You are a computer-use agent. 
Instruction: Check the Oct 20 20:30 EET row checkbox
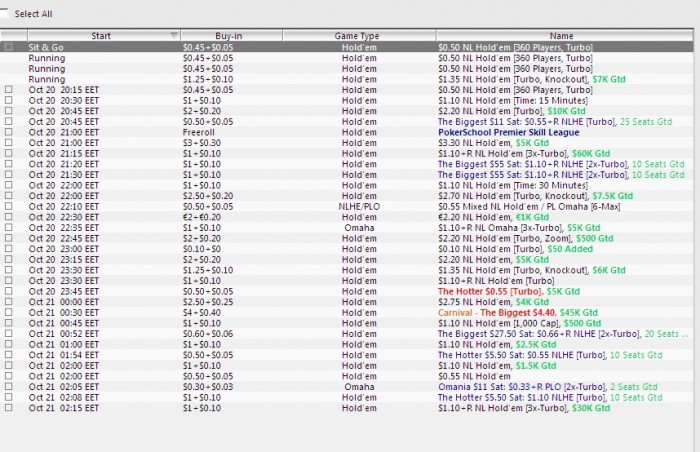[8, 100]
